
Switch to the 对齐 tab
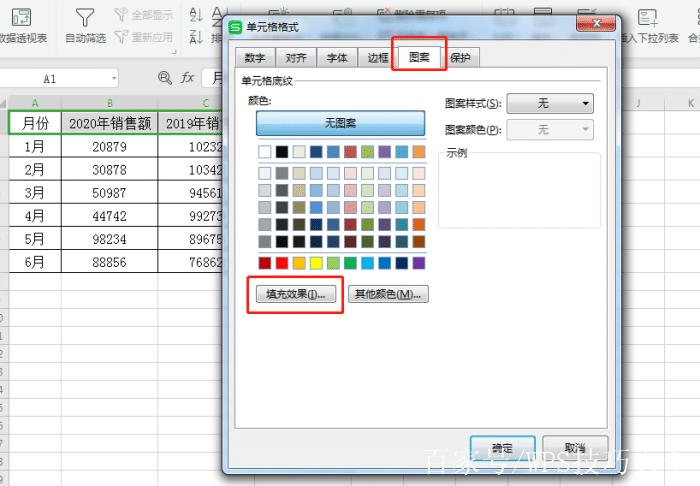coord(296,58)
